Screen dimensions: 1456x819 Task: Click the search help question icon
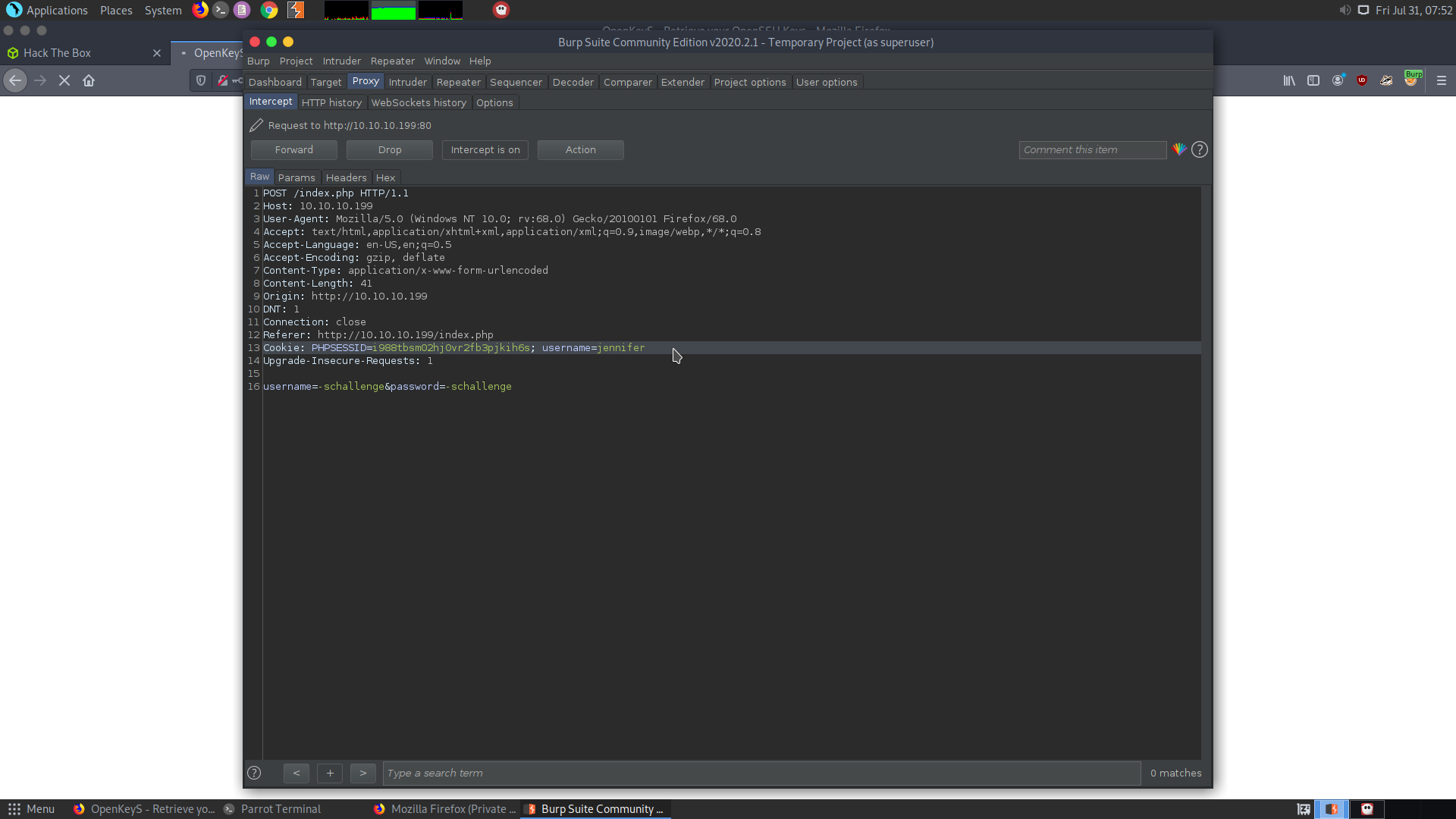254,773
